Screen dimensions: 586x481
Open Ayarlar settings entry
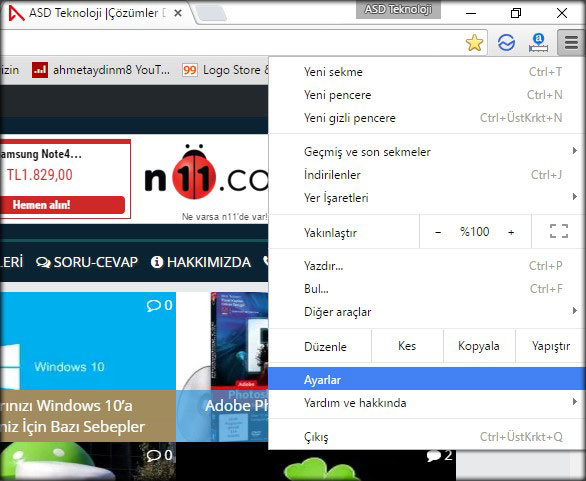pos(427,380)
